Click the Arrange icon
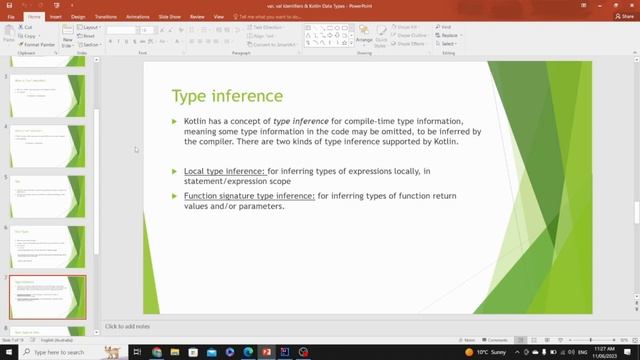 364,34
